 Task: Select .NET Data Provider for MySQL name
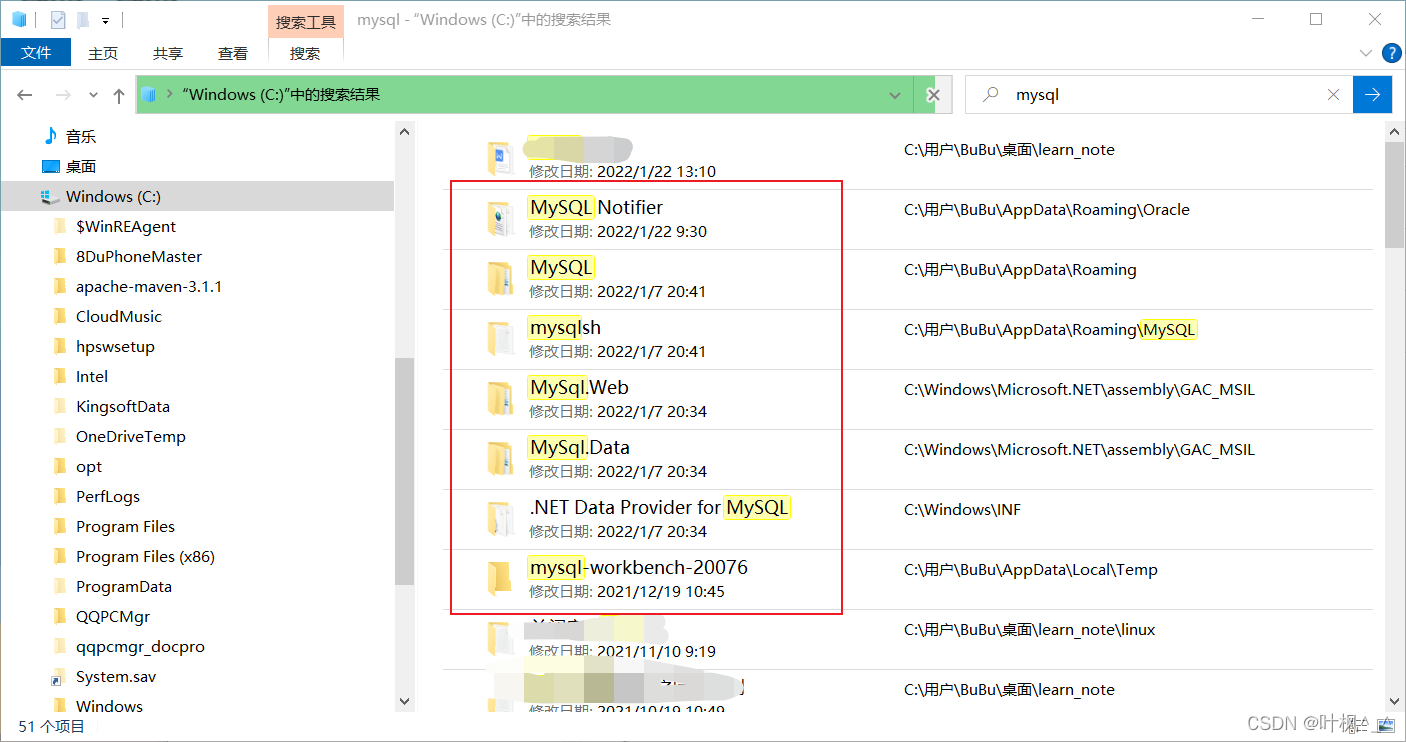660,508
